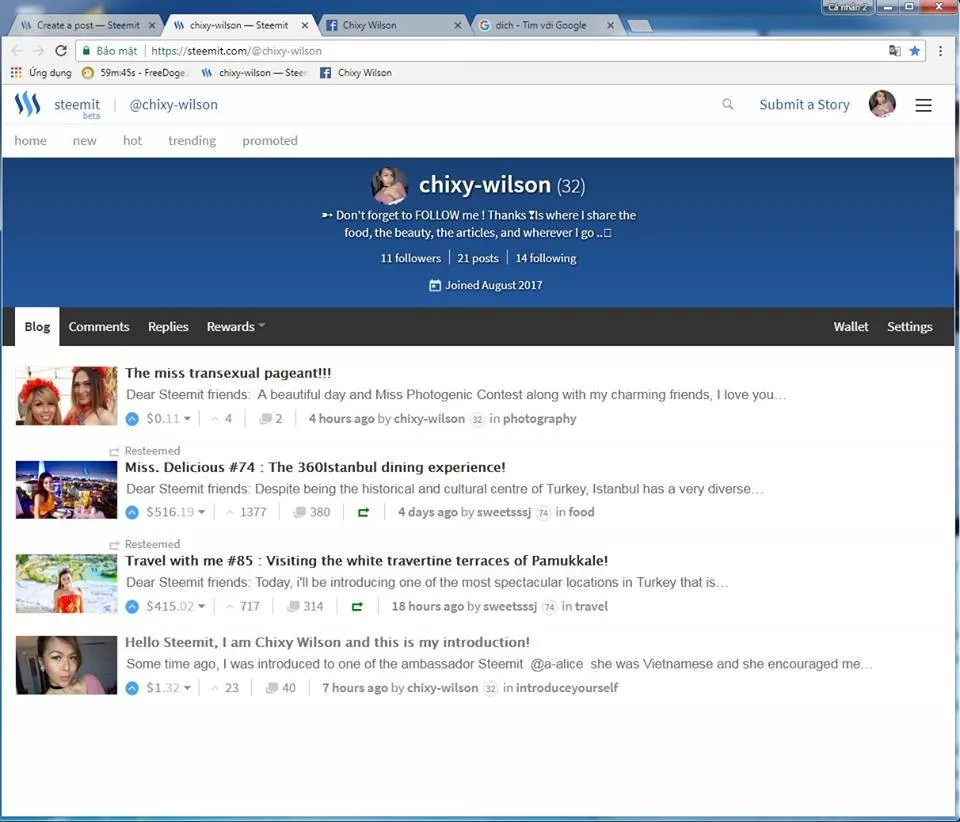Click resteem icon on 360Istanbul post
Viewport: 960px width, 822px height.
(363, 512)
